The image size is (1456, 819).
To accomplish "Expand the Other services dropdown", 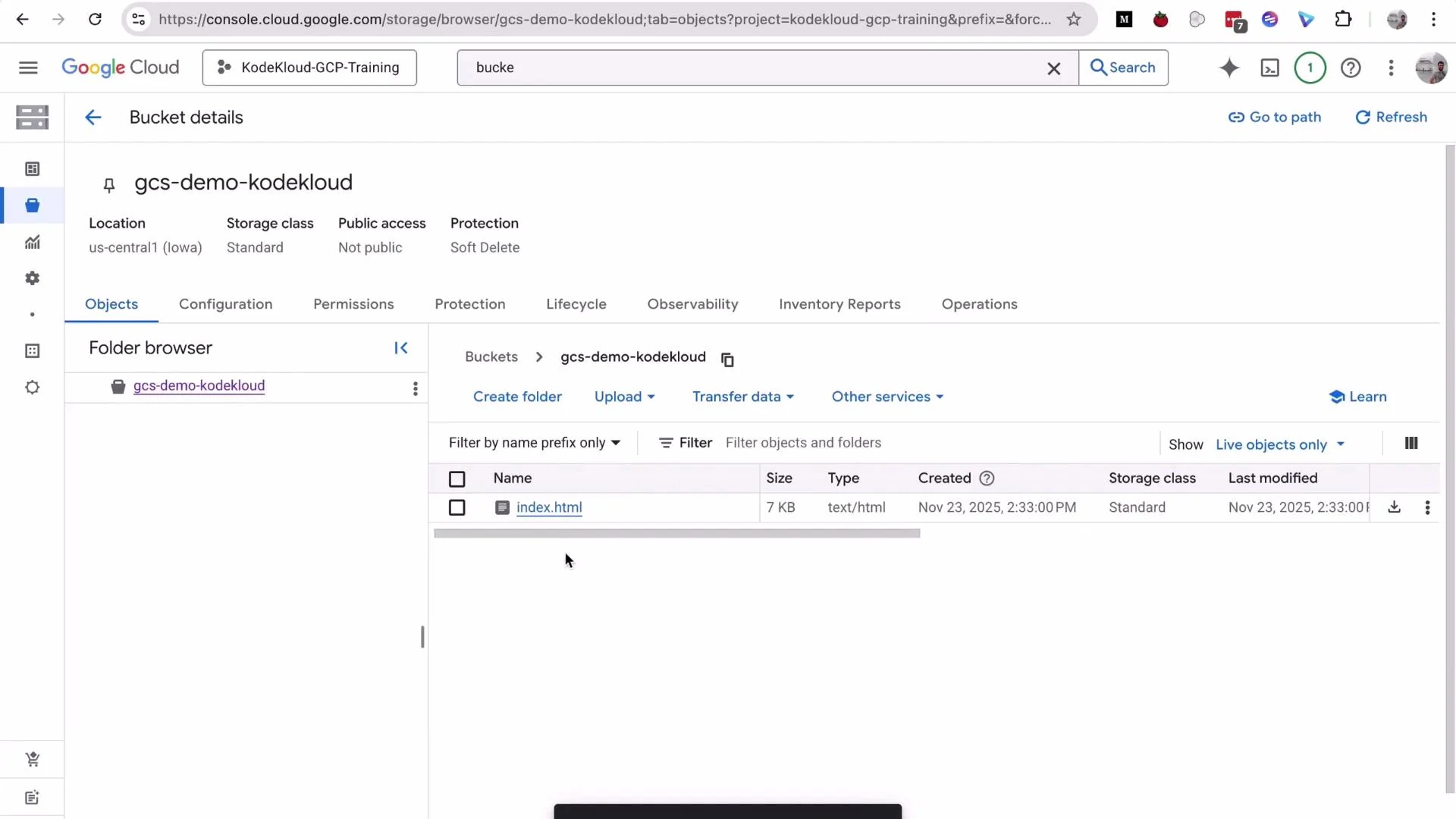I will pyautogui.click(x=888, y=397).
